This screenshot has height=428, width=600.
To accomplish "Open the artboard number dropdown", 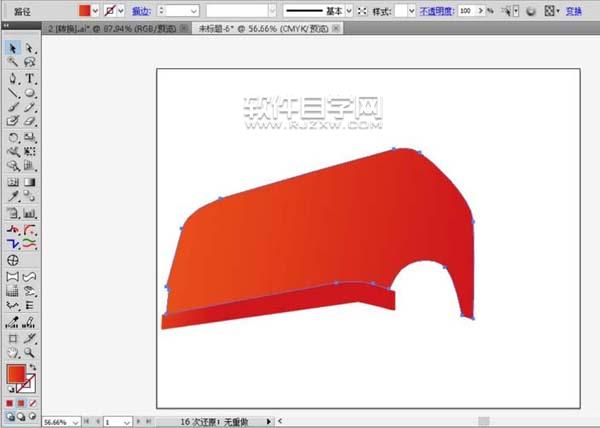I will 129,422.
